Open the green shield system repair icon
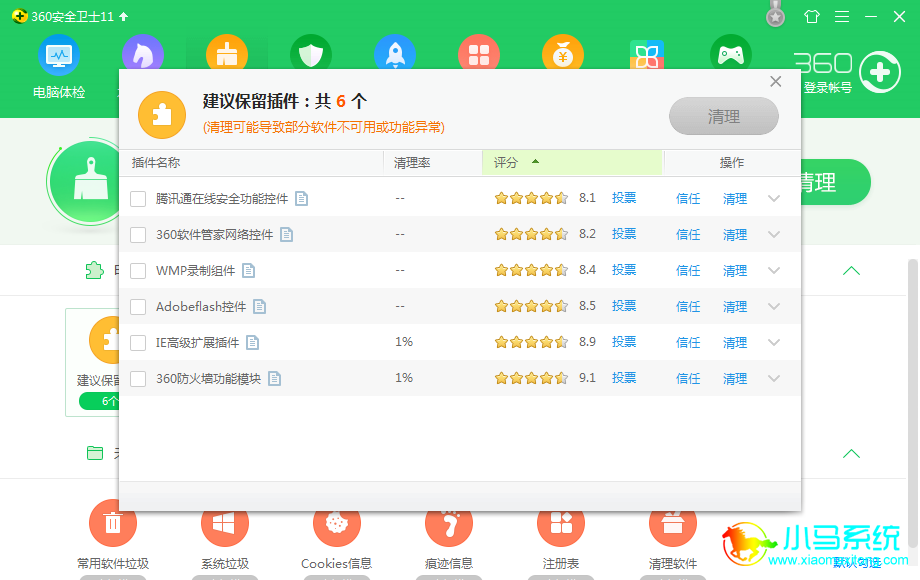 [311, 53]
